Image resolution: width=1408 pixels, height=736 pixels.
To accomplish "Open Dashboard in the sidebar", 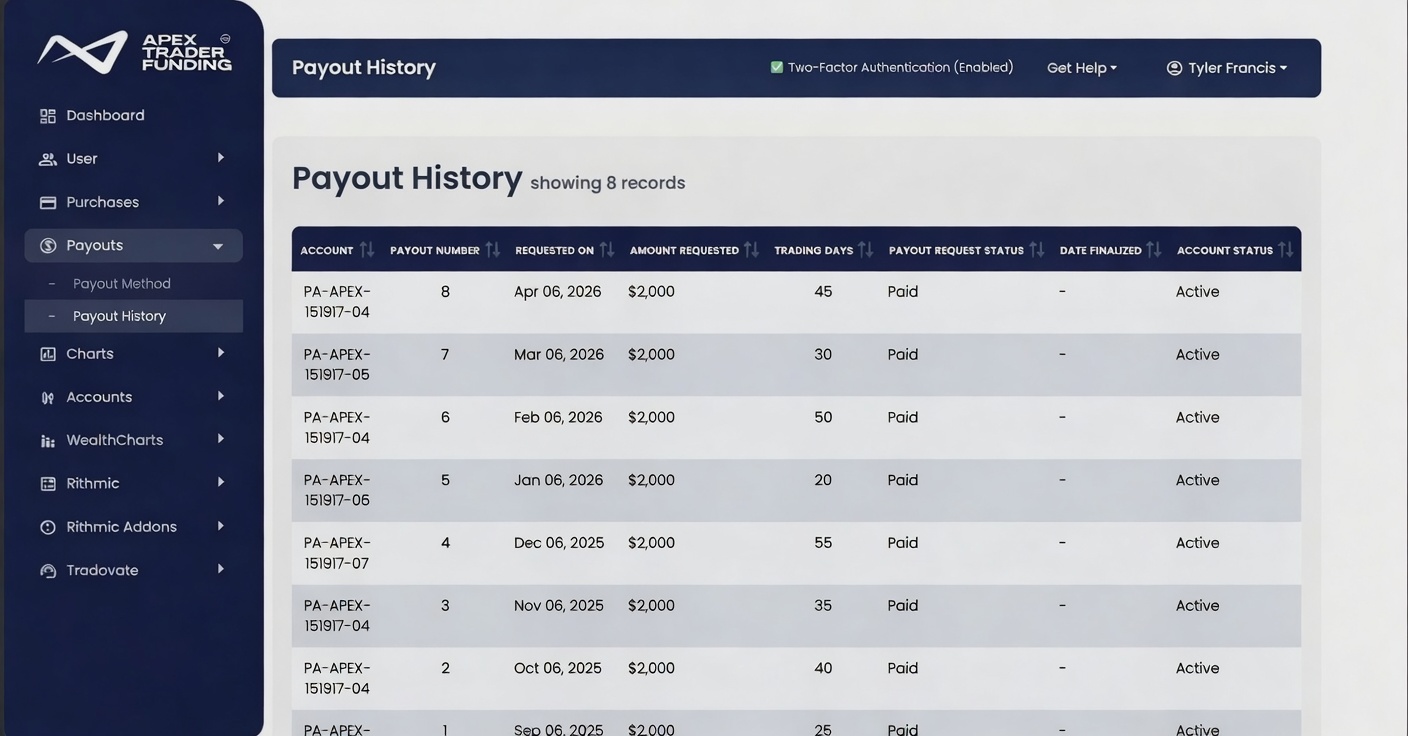I will click(x=105, y=116).
